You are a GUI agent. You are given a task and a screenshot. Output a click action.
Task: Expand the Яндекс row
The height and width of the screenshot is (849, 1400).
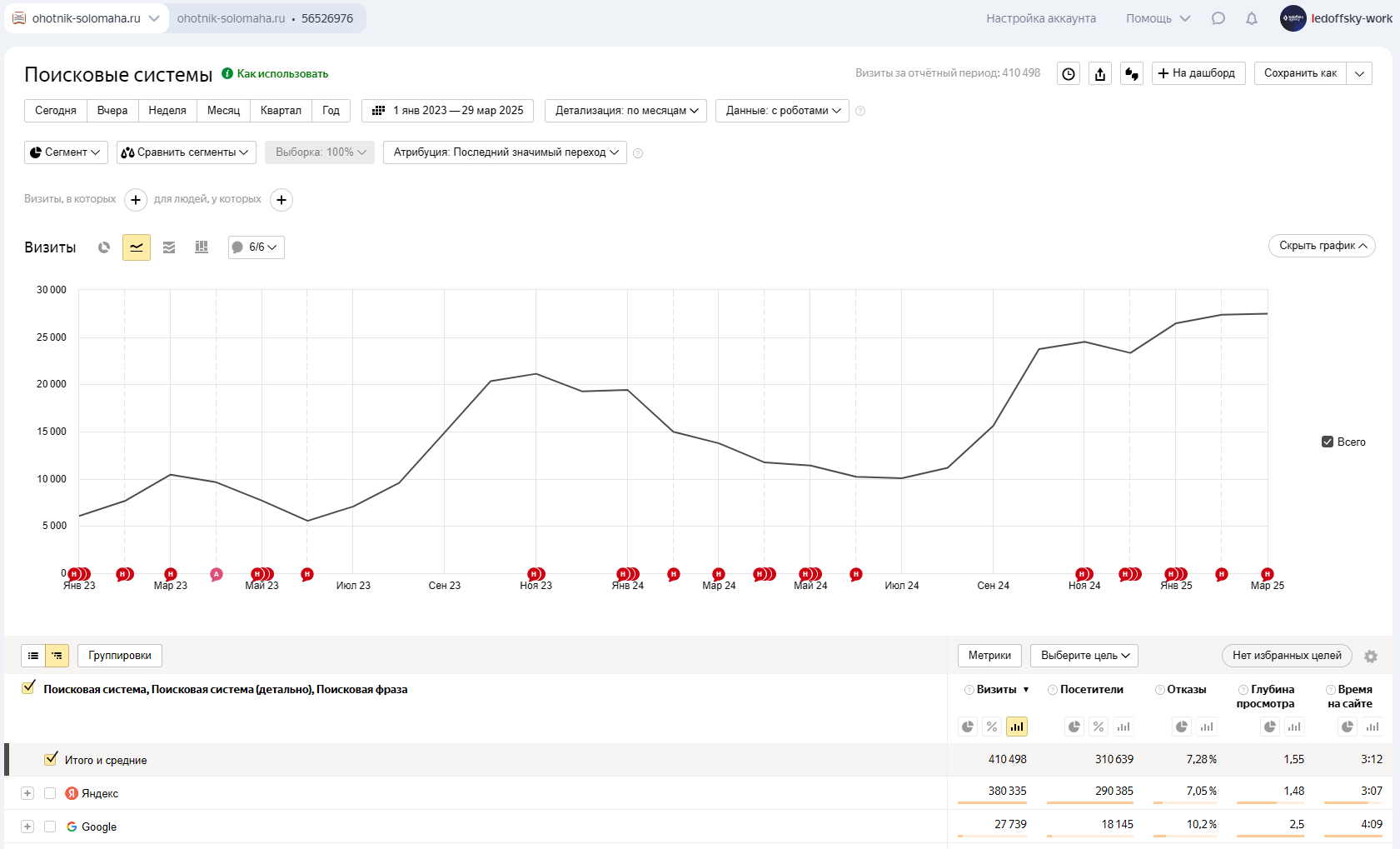pyautogui.click(x=27, y=793)
